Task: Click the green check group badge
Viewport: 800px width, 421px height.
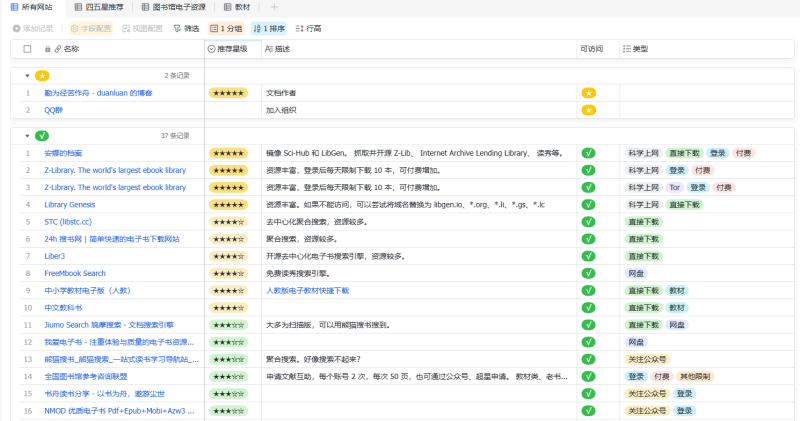Action: [42, 136]
